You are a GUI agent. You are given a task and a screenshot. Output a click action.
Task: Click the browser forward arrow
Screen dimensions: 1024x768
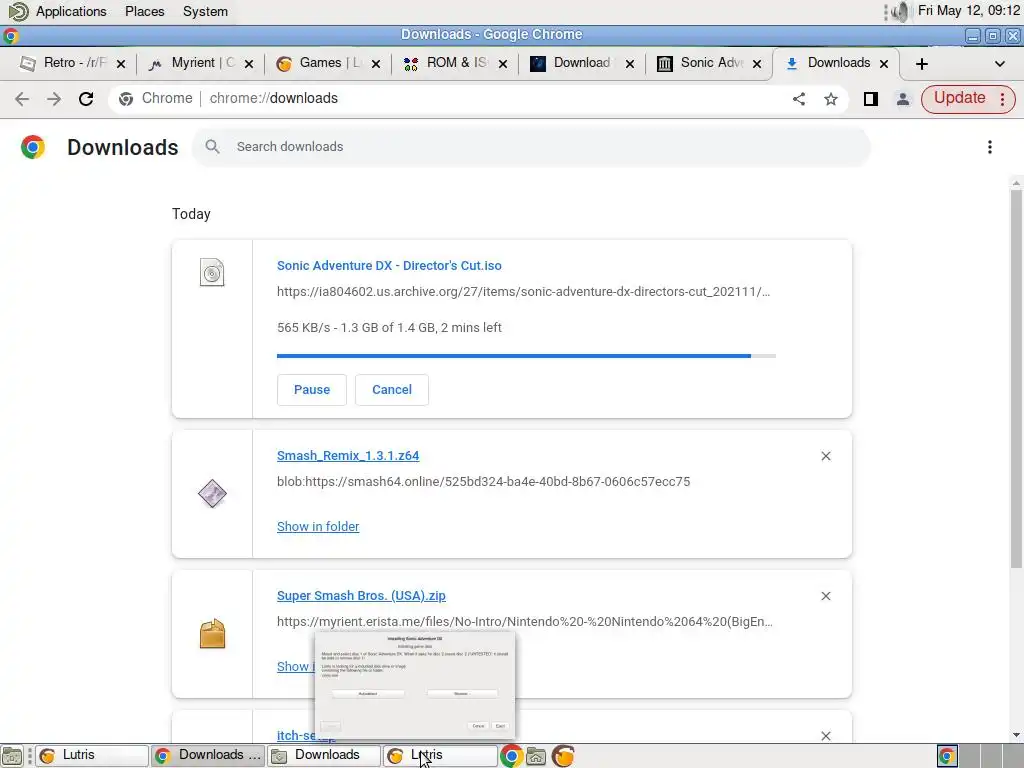[x=54, y=99]
